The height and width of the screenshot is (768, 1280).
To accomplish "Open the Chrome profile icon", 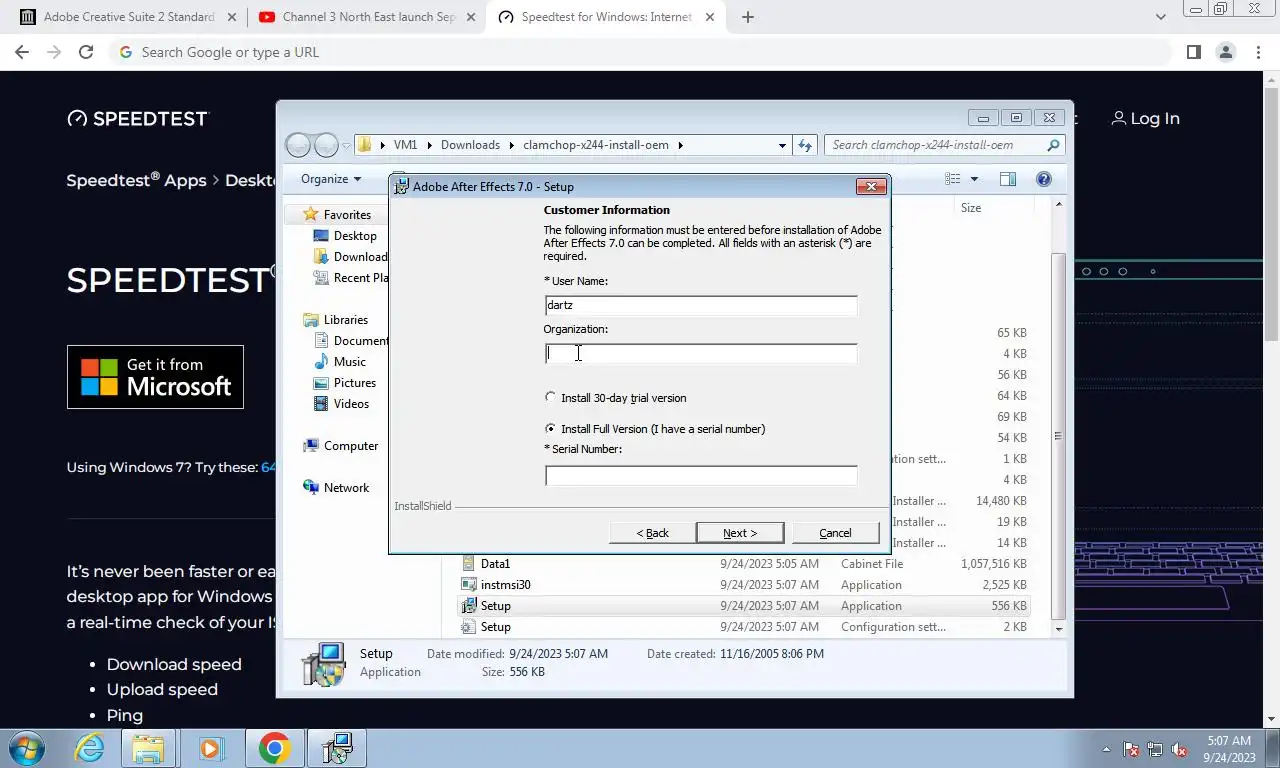I will click(1226, 52).
